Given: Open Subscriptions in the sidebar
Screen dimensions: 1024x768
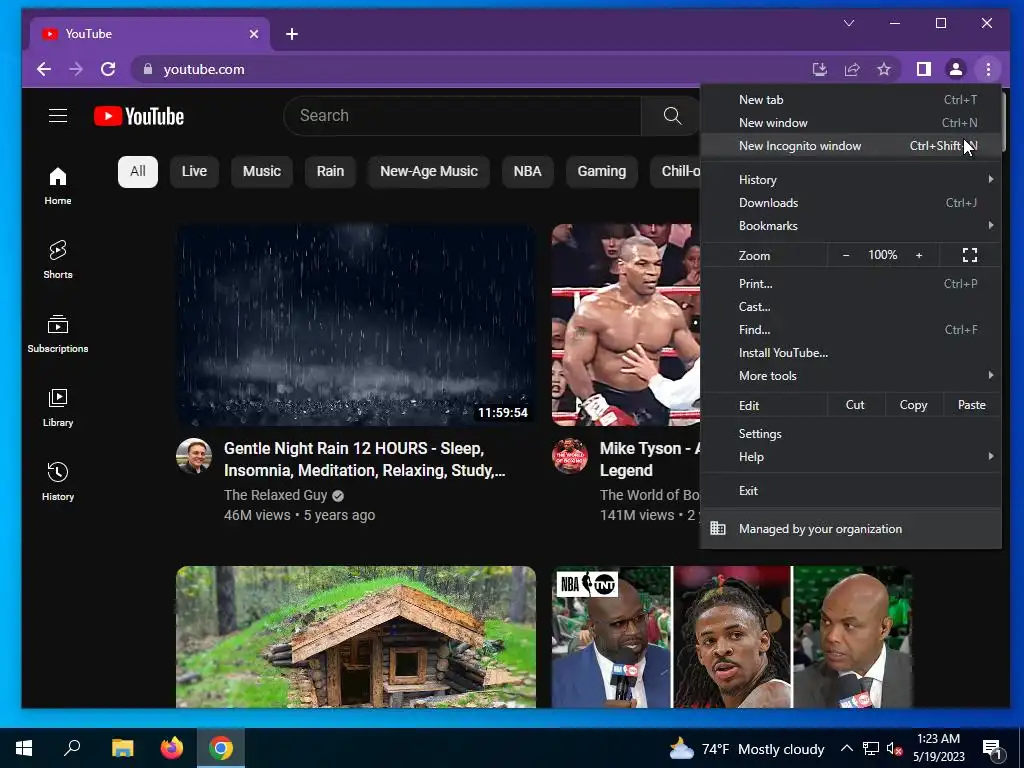Looking at the screenshot, I should (58, 334).
